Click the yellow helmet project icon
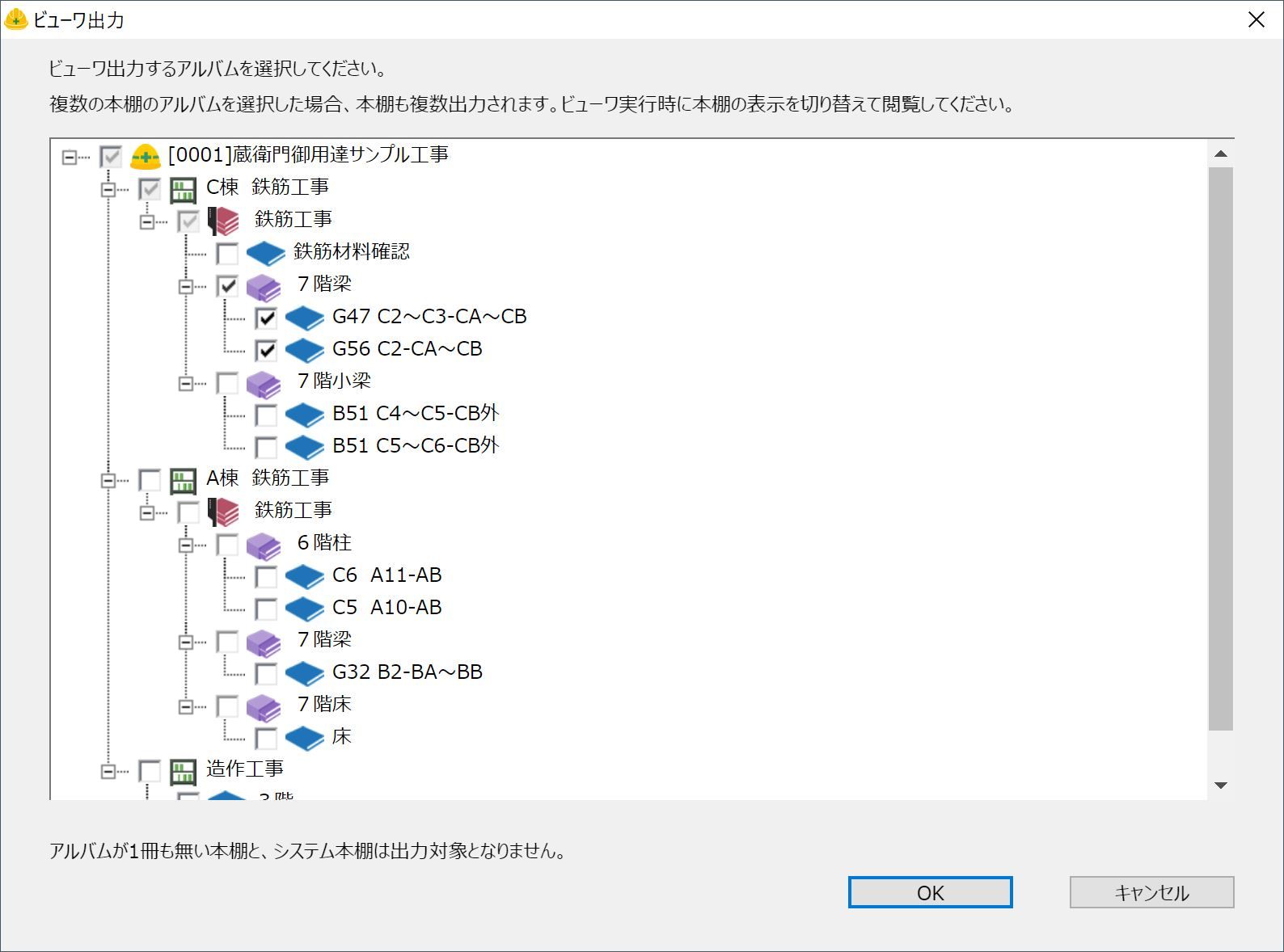Viewport: 1284px width, 952px height. click(146, 156)
